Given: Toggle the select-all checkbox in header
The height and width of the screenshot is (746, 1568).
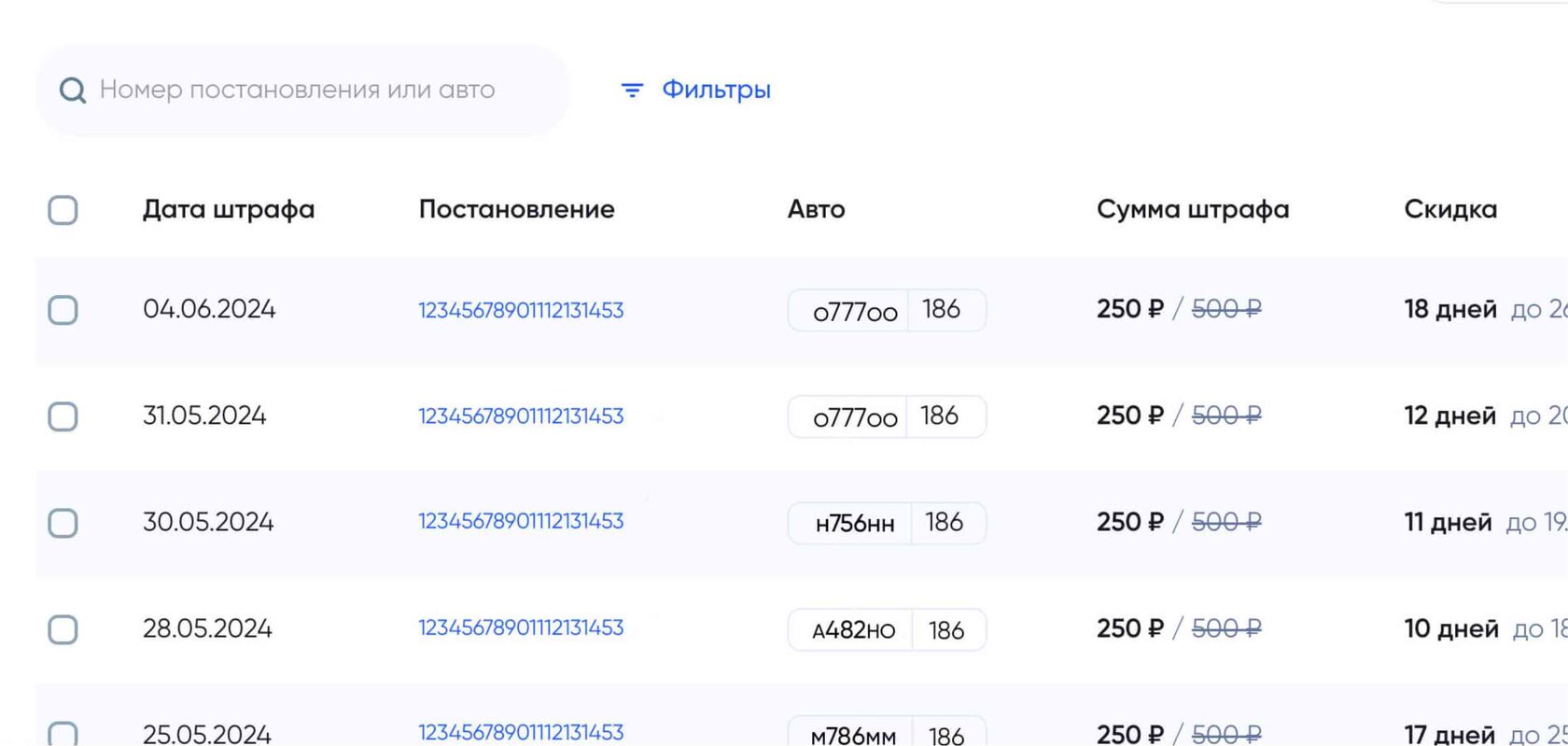Looking at the screenshot, I should (x=63, y=210).
